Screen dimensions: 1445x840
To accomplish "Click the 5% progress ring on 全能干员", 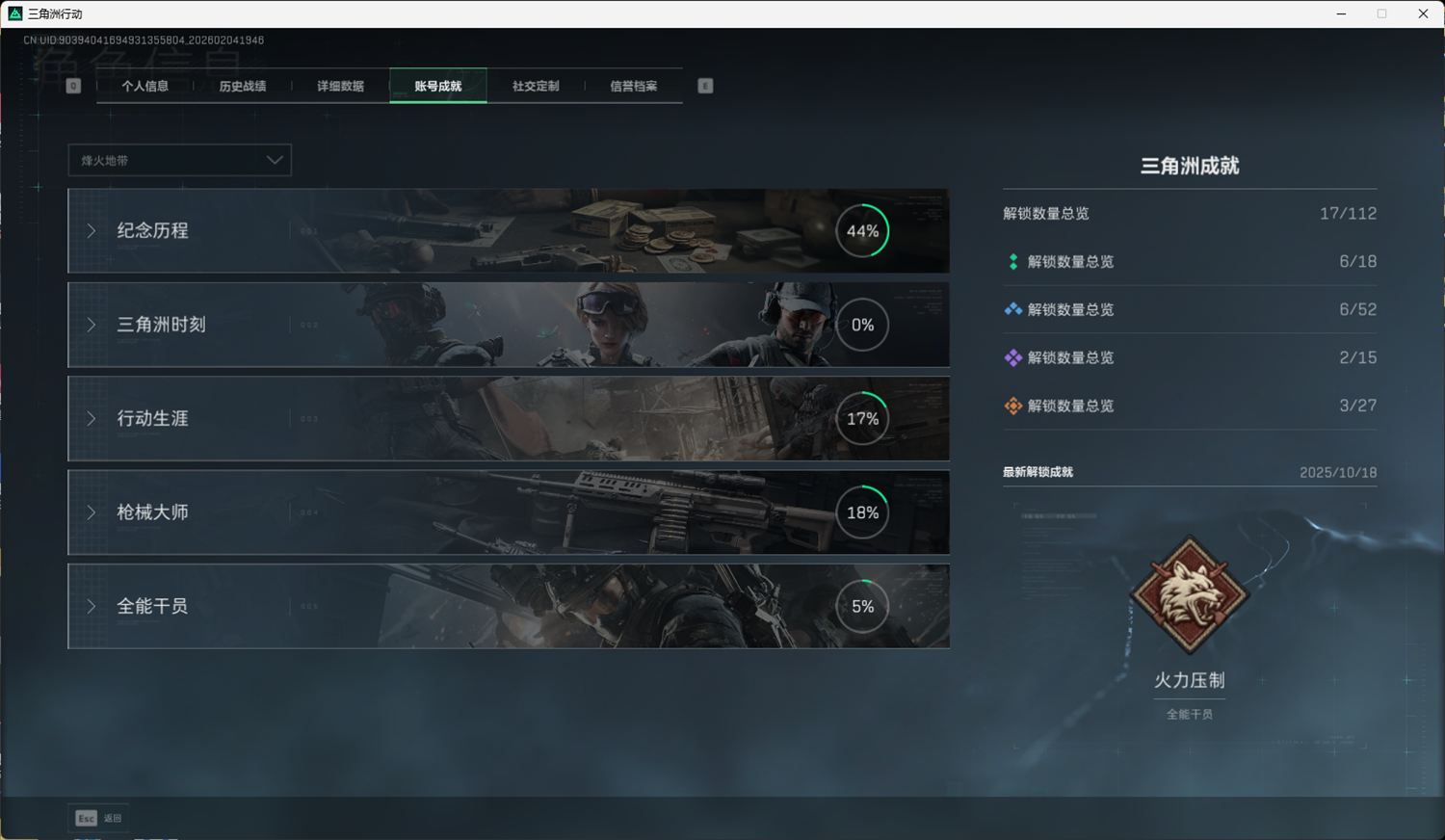I will pos(862,607).
